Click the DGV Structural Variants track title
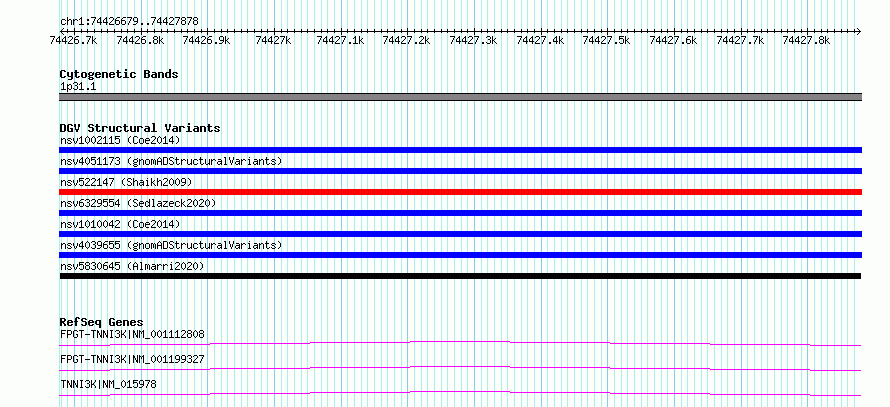The height and width of the screenshot is (407, 890). (140, 128)
